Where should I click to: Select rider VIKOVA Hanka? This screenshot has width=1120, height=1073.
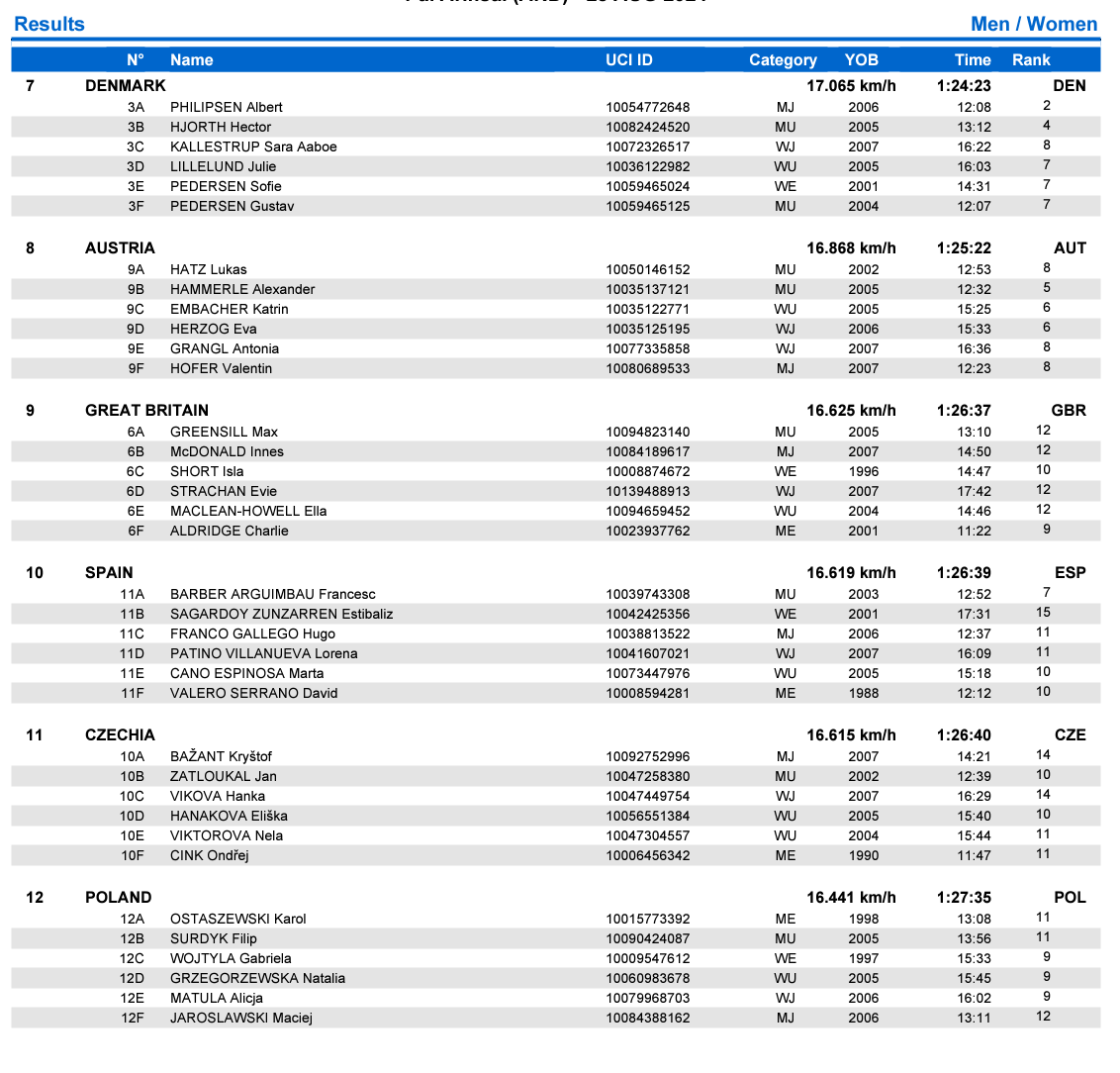[x=218, y=796]
